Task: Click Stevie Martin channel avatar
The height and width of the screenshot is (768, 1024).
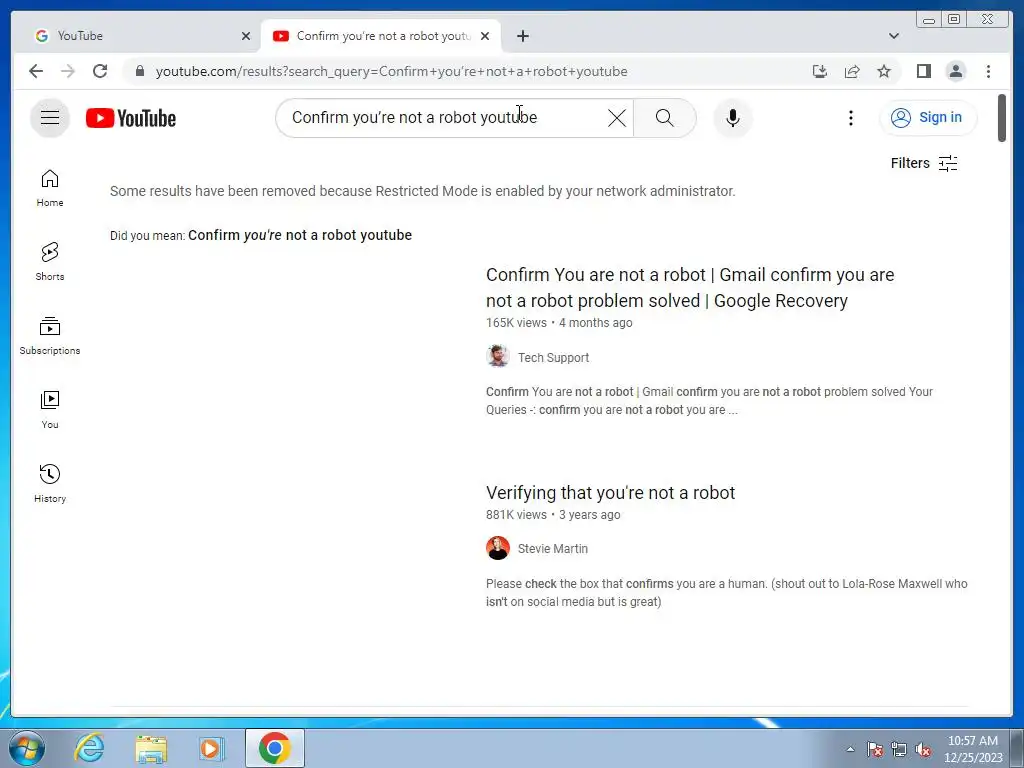Action: point(498,548)
